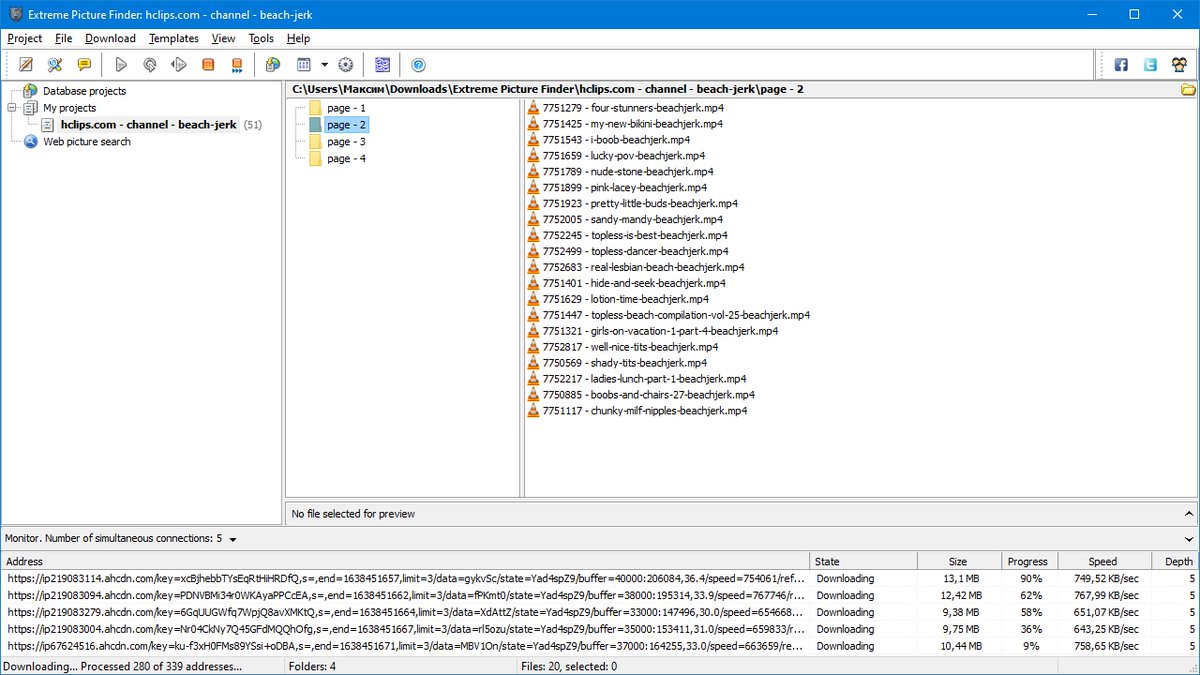Click the folder path bar ending in page - 2

pos(732,89)
